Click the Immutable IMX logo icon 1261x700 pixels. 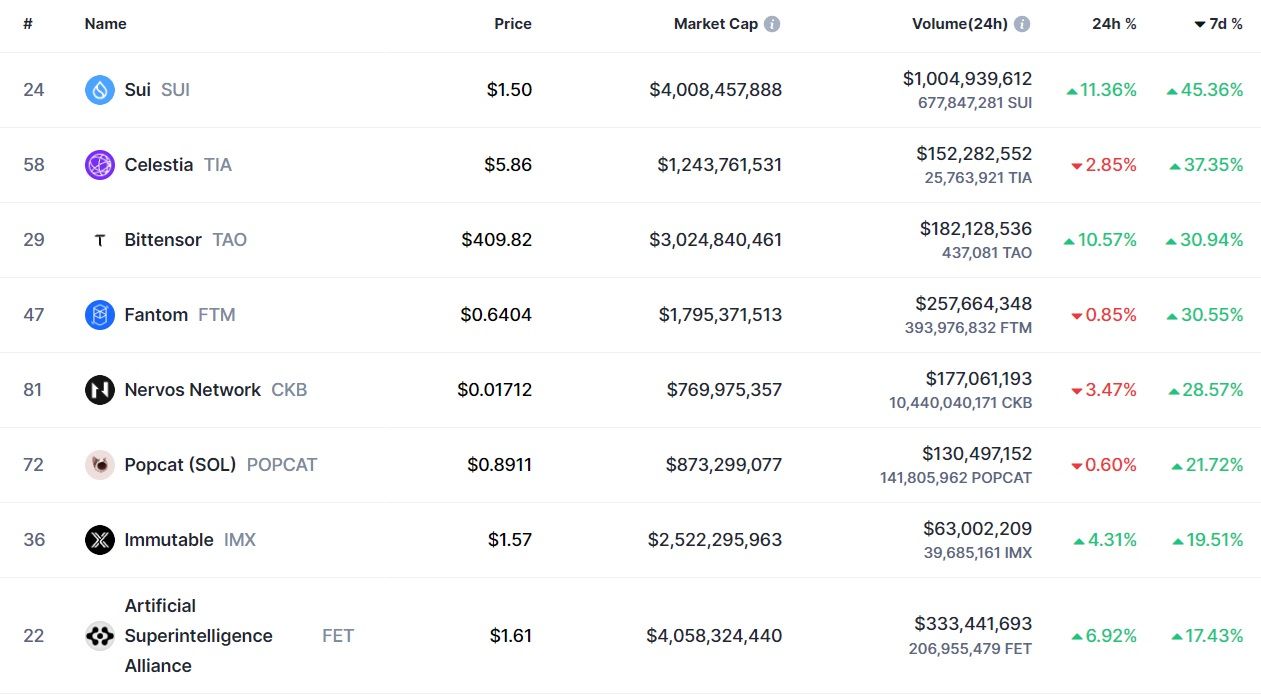point(100,540)
